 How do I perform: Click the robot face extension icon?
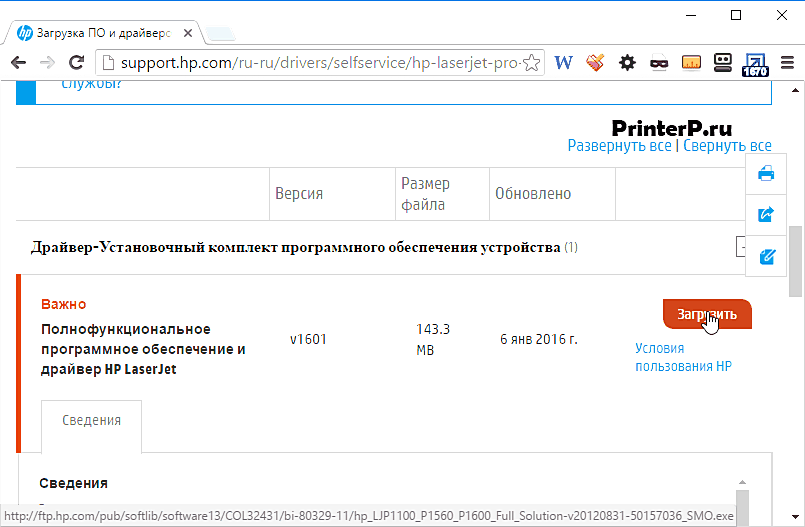(723, 63)
